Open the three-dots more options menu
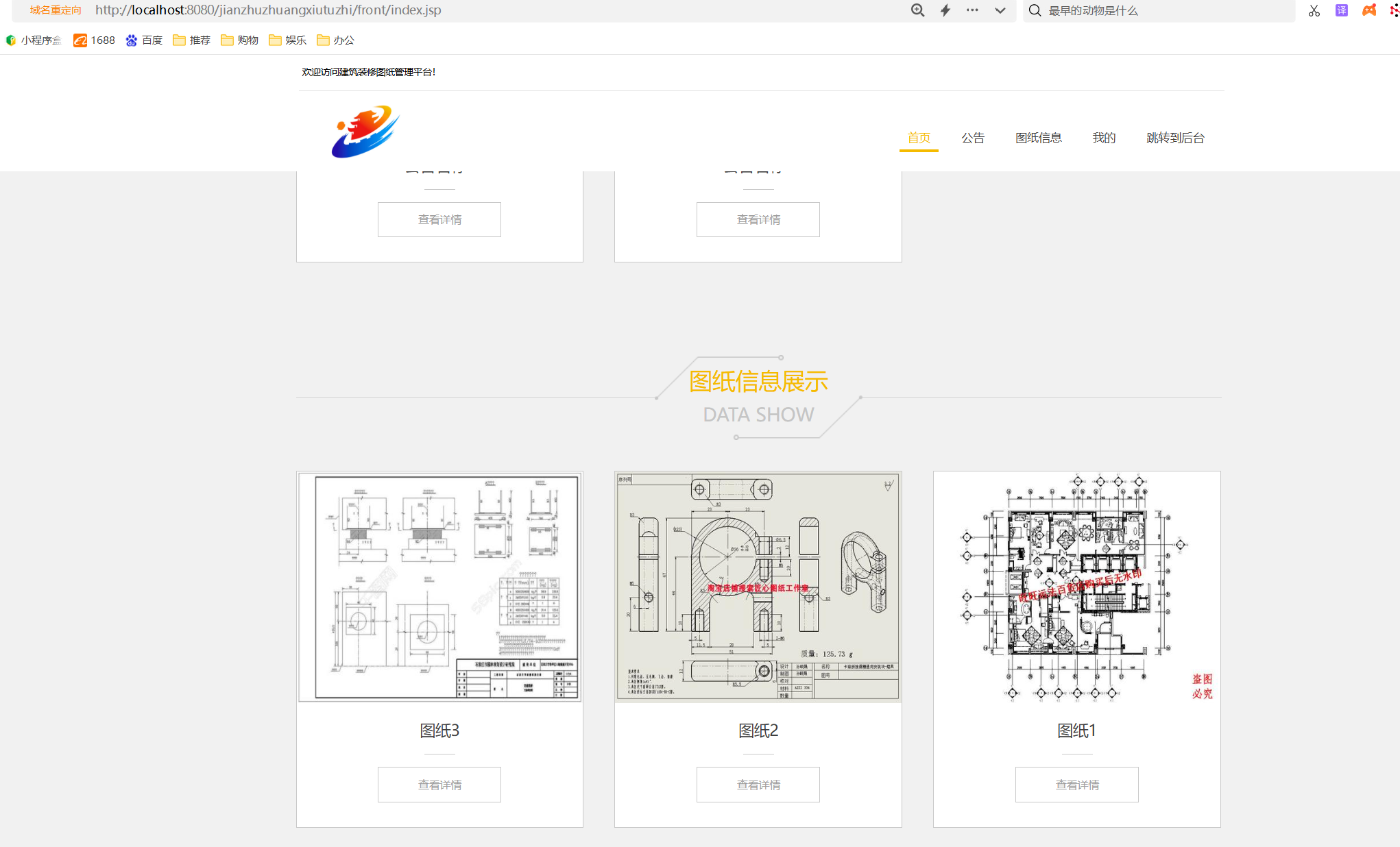The height and width of the screenshot is (847, 1400). [972, 10]
